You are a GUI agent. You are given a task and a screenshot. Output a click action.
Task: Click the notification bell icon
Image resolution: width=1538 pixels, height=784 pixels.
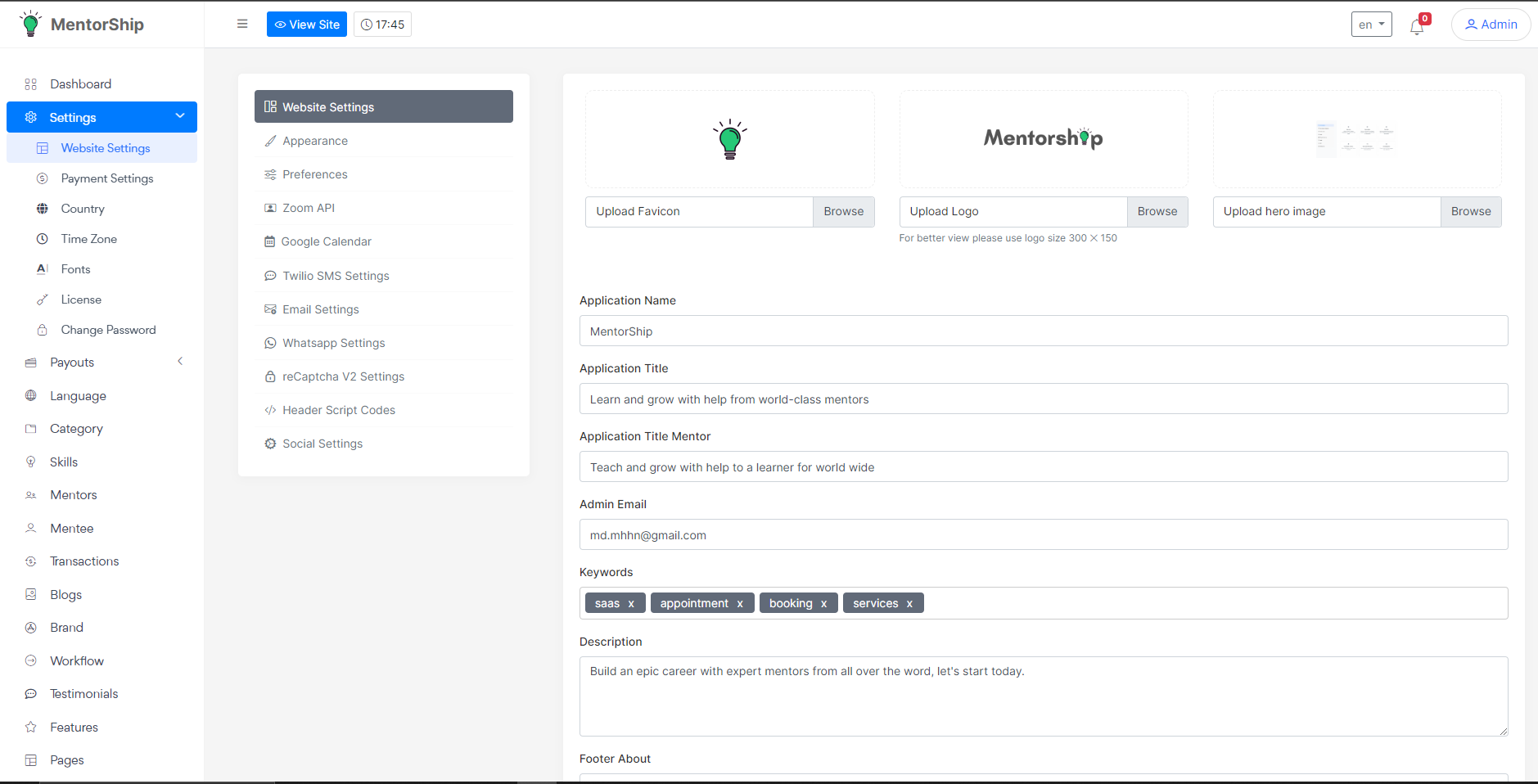point(1417,27)
